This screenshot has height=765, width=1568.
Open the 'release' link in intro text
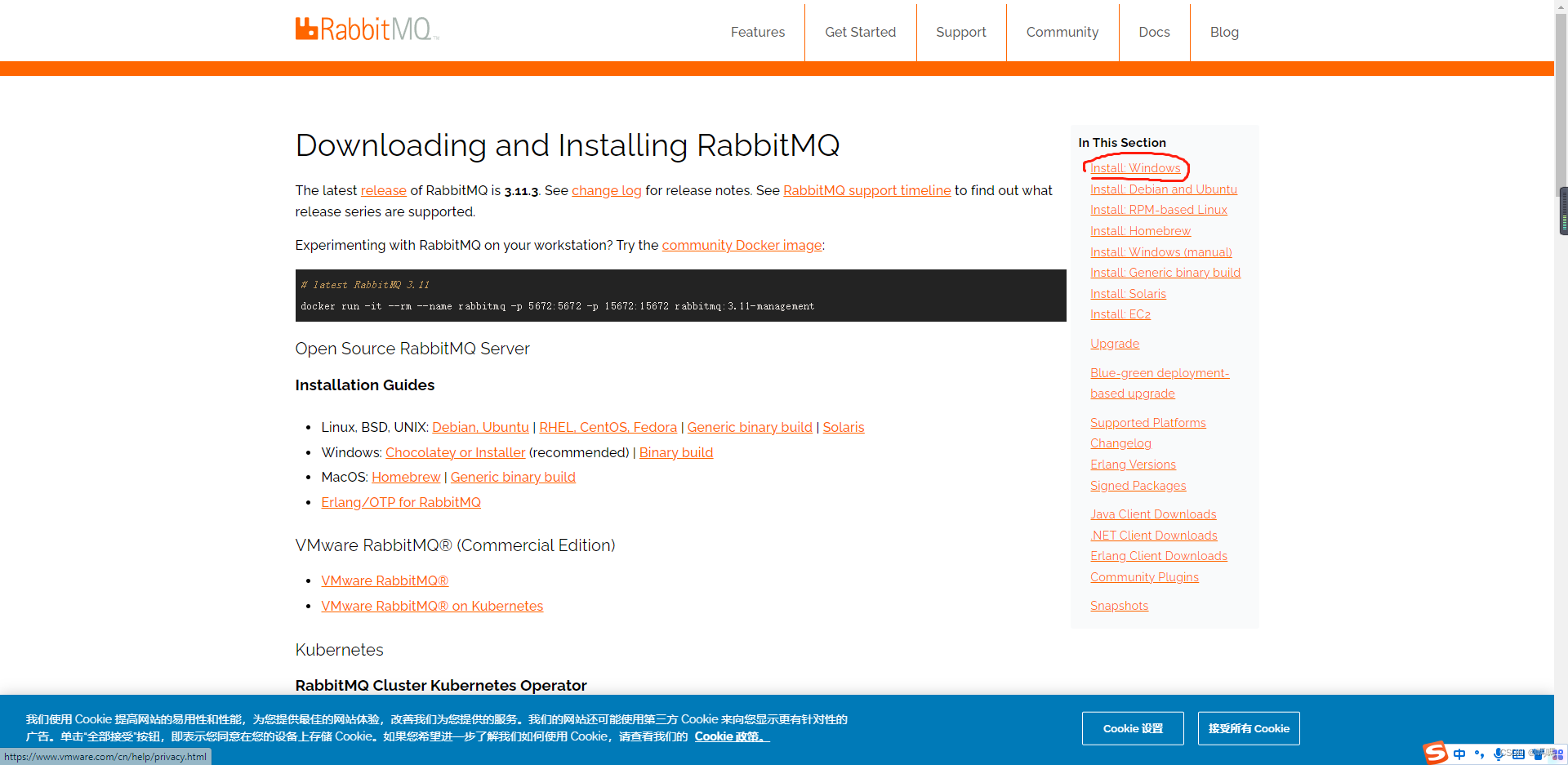383,190
